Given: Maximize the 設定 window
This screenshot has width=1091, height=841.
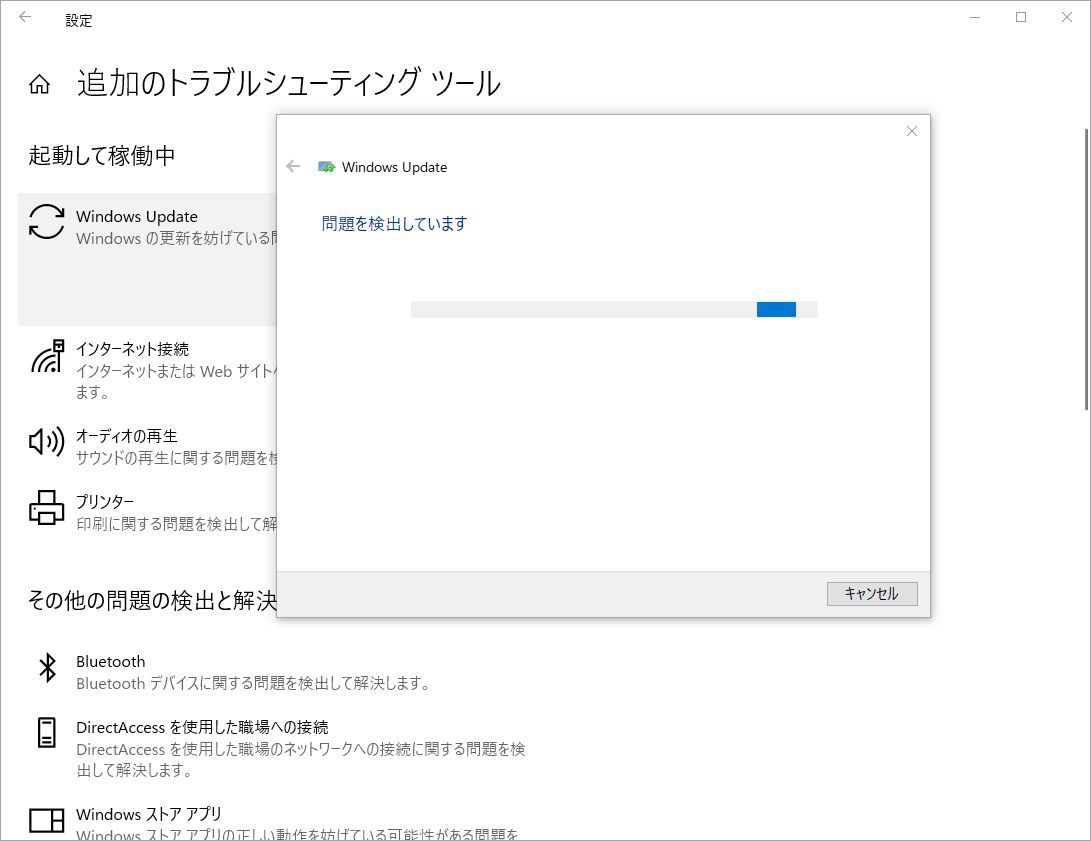Looking at the screenshot, I should point(1021,17).
